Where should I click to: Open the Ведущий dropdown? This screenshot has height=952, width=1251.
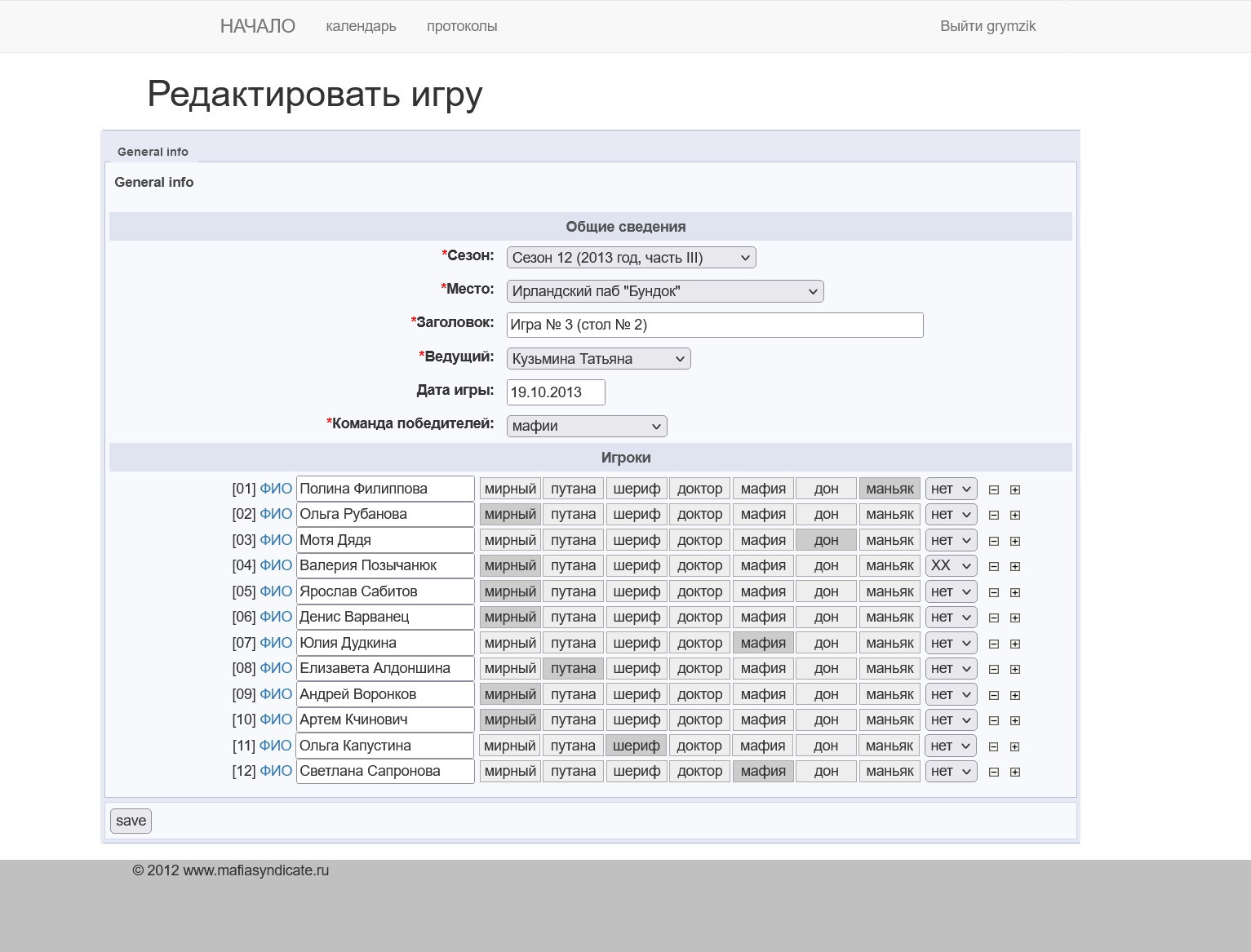pos(598,359)
